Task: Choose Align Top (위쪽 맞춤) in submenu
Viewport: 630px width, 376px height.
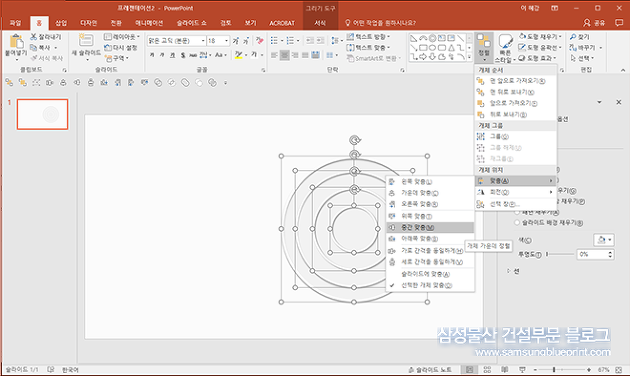Action: tap(430, 216)
